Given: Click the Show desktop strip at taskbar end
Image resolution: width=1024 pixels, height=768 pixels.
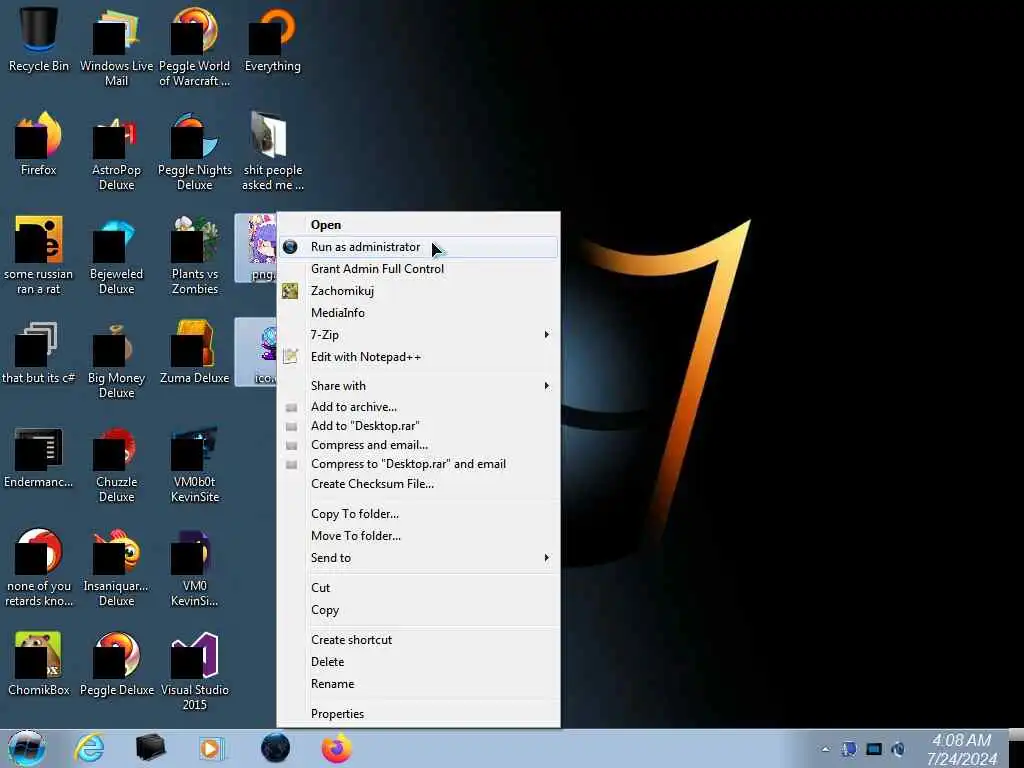Looking at the screenshot, I should (1016, 748).
